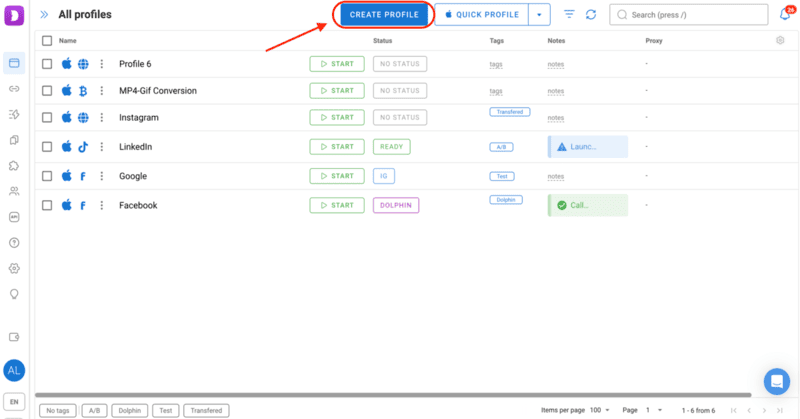Open the three-dot menu for LinkedIn
Screen dimensions: 800x419
tap(102, 146)
